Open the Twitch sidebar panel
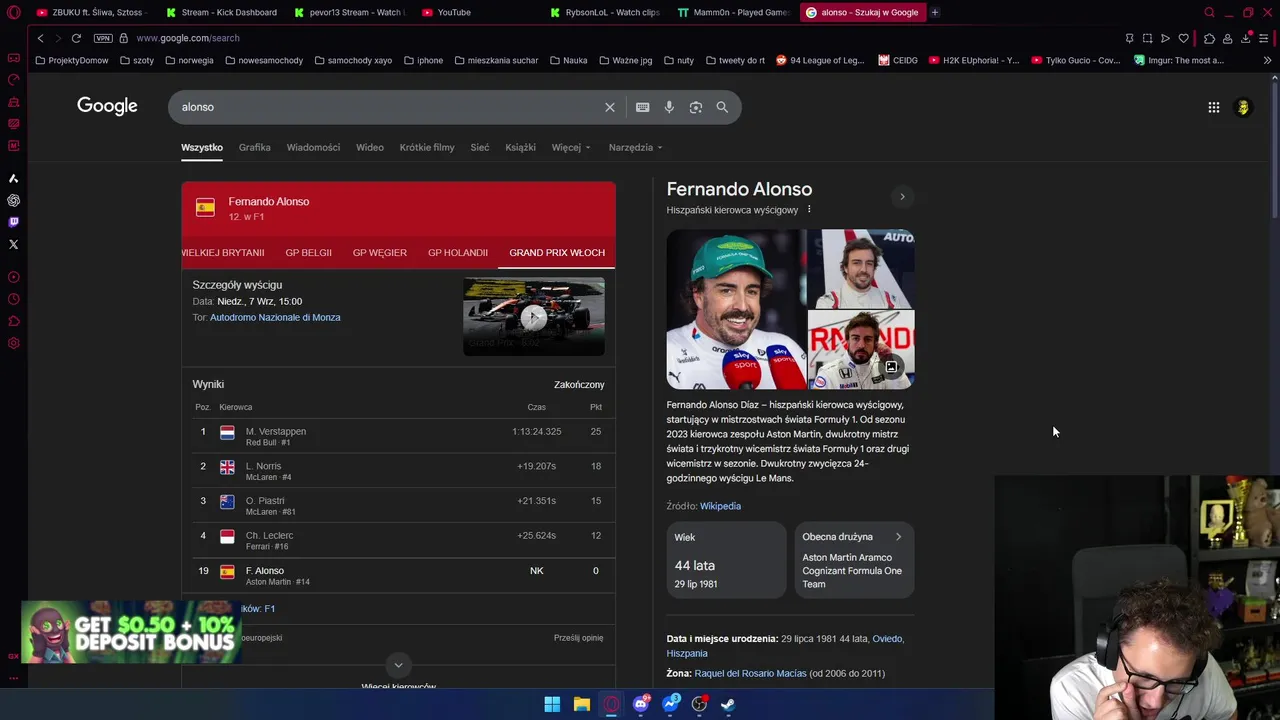 click(x=13, y=222)
